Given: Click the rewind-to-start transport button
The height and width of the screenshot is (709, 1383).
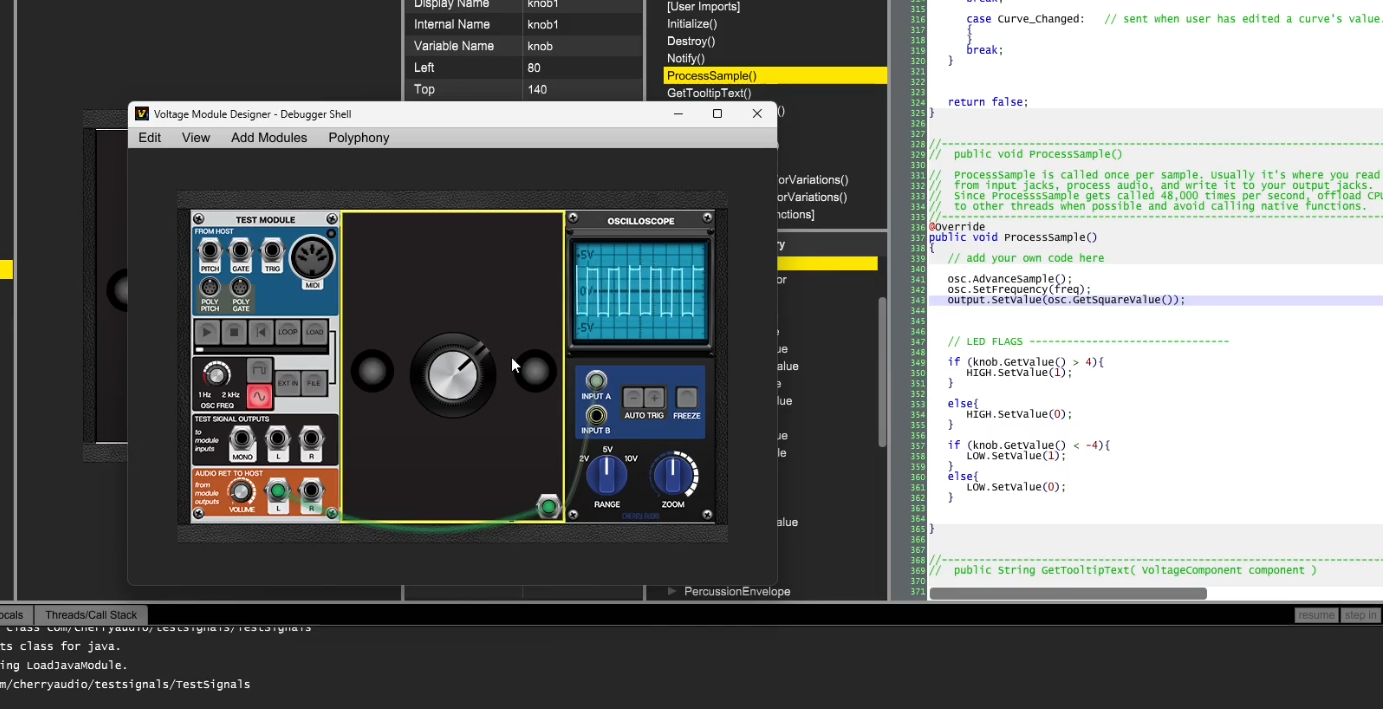Looking at the screenshot, I should pyautogui.click(x=261, y=333).
